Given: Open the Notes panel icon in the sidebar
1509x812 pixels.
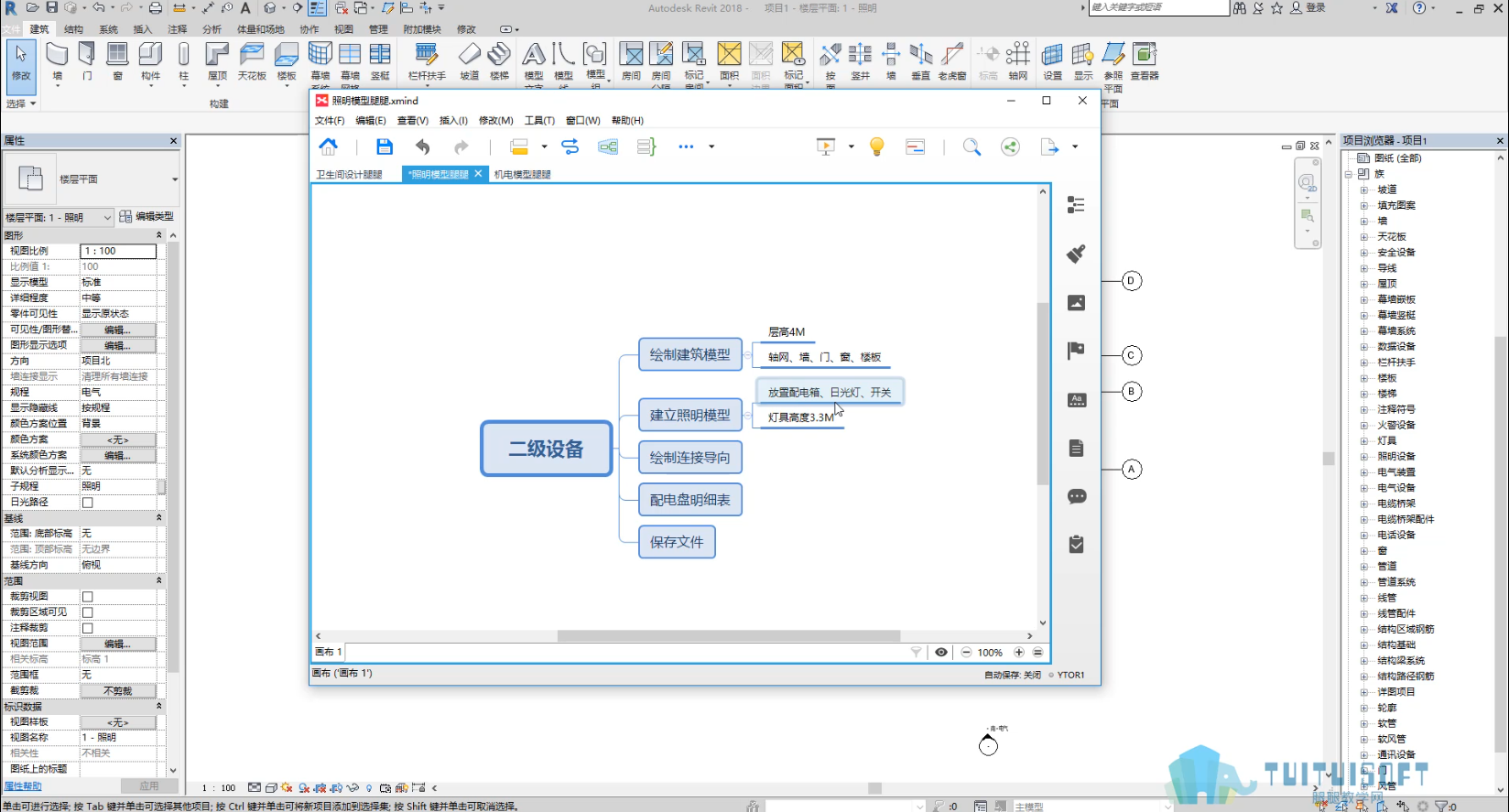Looking at the screenshot, I should pyautogui.click(x=1077, y=449).
